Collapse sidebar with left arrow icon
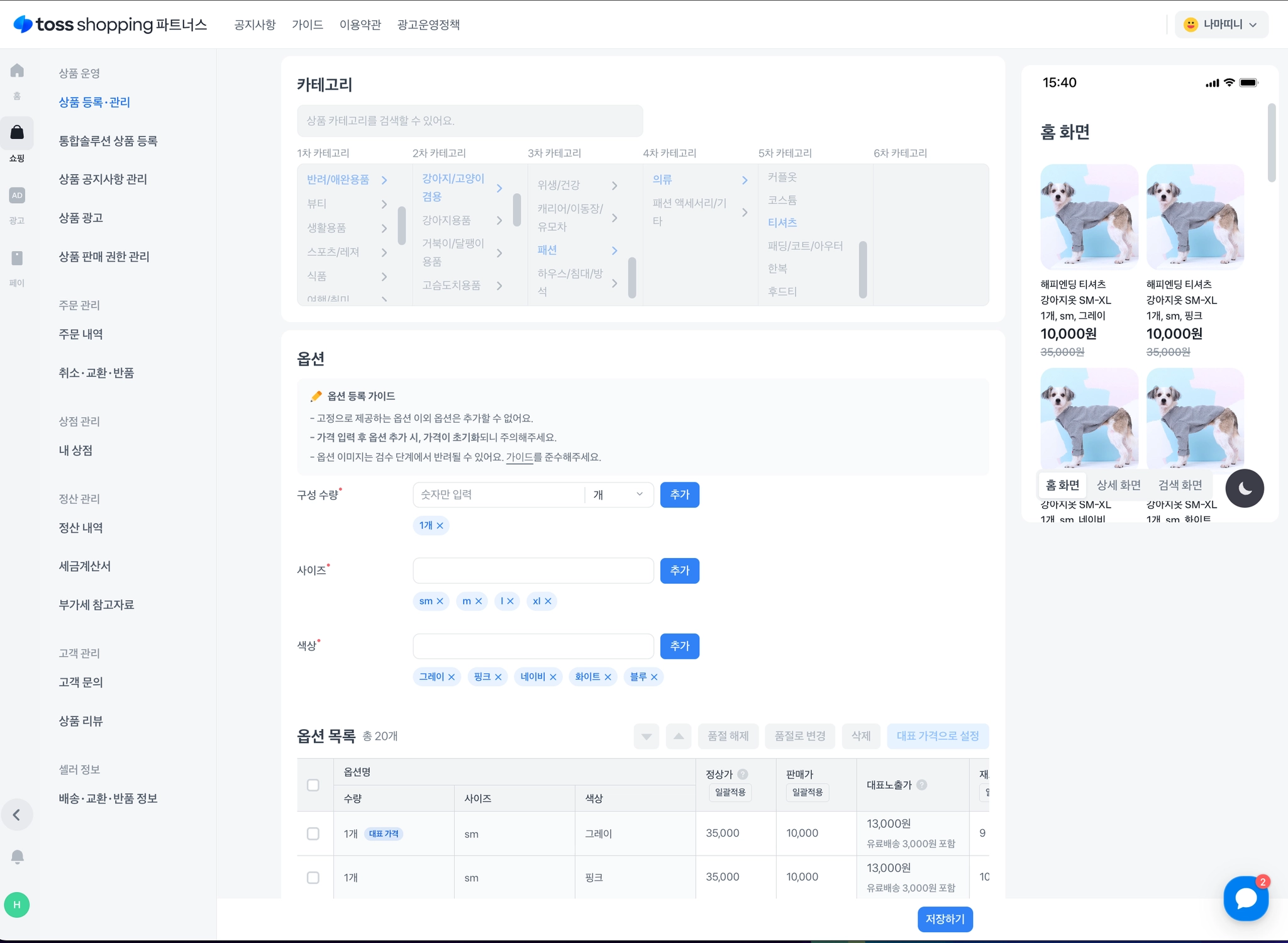The height and width of the screenshot is (943, 1288). coord(17,815)
